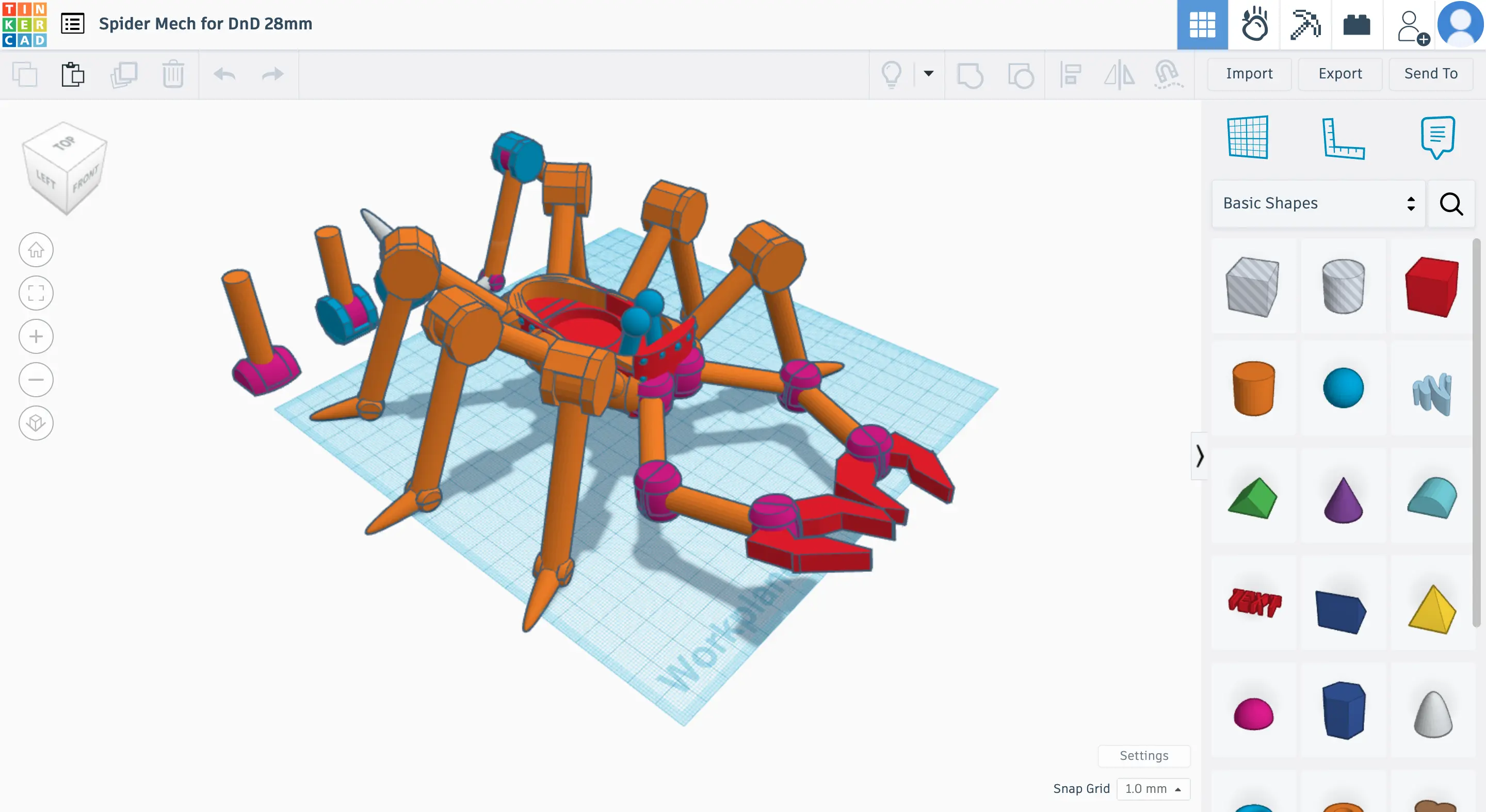The width and height of the screenshot is (1486, 812).
Task: Click the Ungroup shapes icon
Action: [1021, 75]
